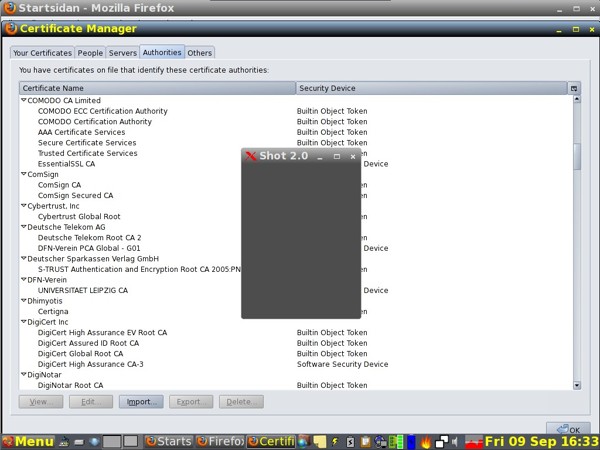Collapse the ComSign group

[24, 174]
